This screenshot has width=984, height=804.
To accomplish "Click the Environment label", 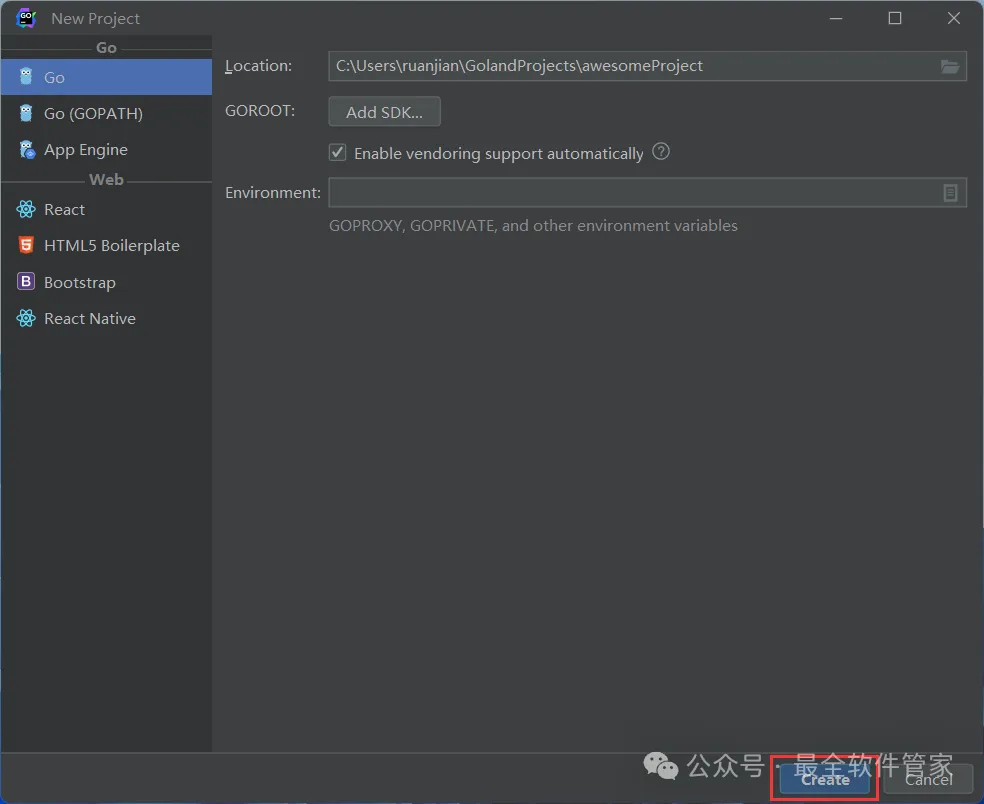I will 273,193.
